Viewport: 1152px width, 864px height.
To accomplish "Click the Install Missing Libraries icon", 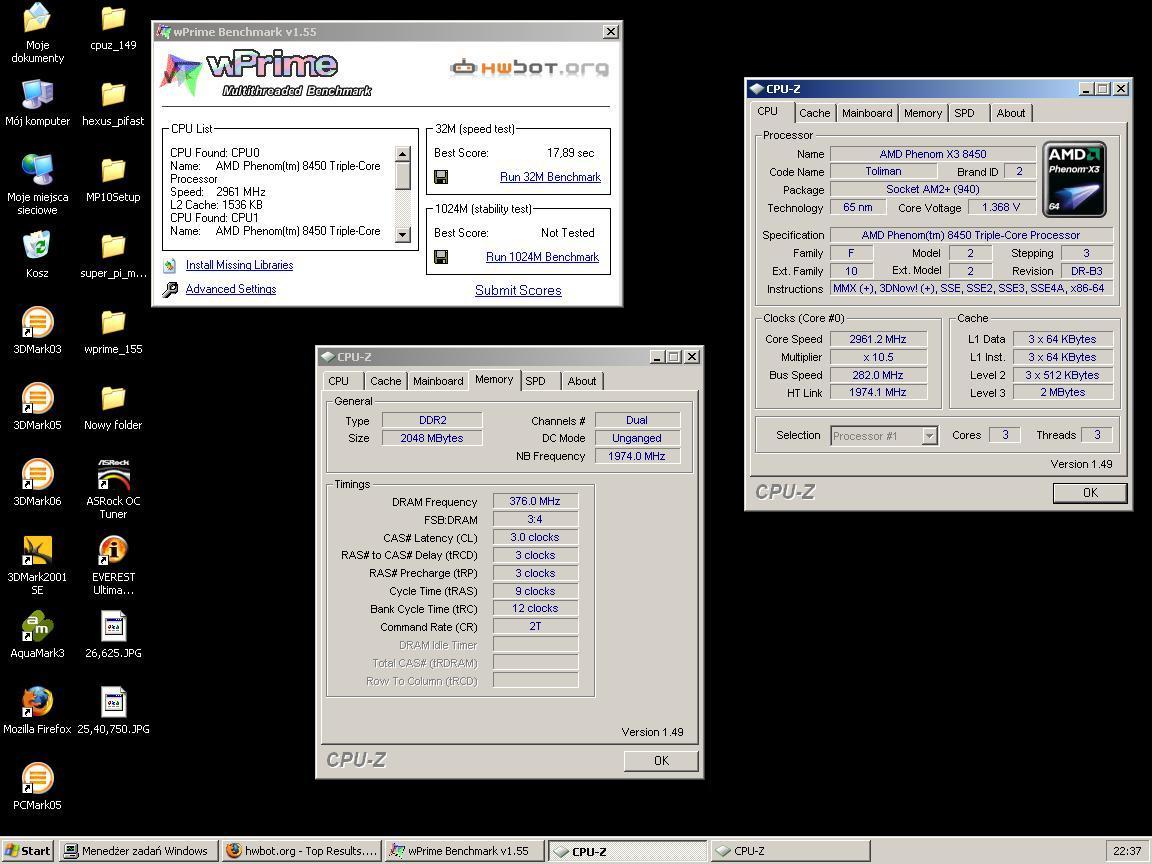I will tap(170, 265).
